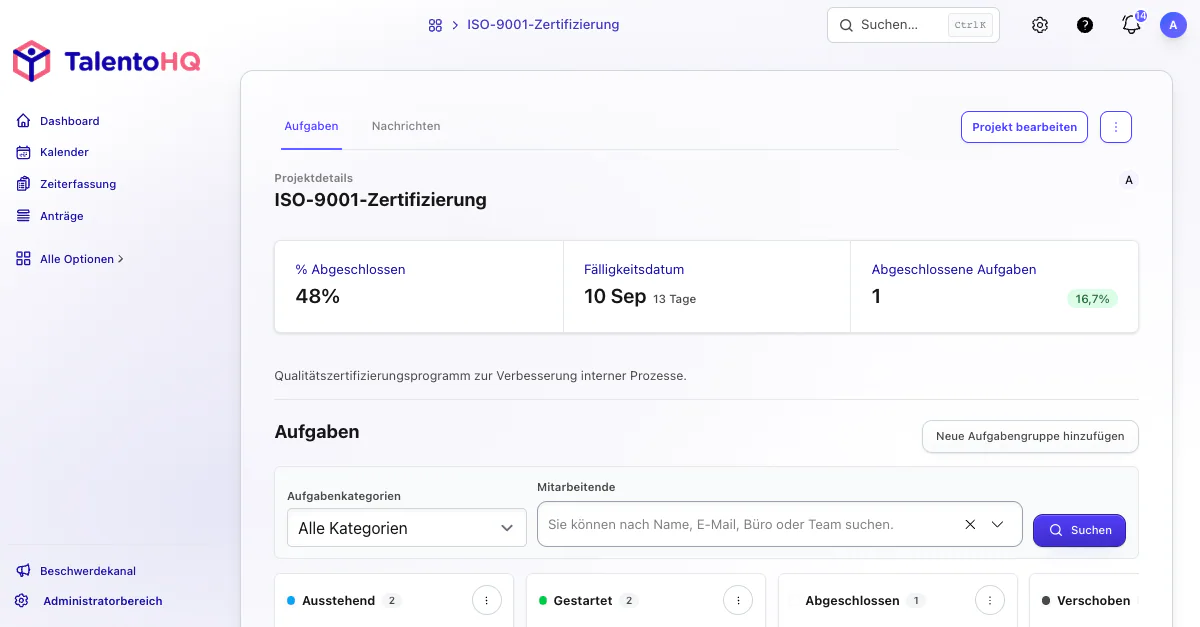Open notifications bell
Viewport: 1200px width, 627px height.
pyautogui.click(x=1132, y=24)
